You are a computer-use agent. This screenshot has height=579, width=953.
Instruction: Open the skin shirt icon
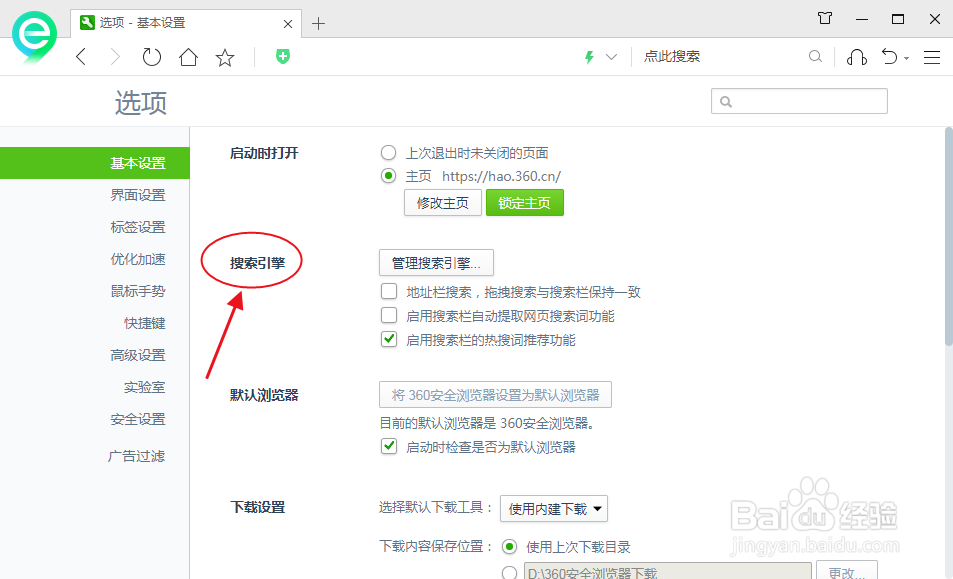[x=825, y=18]
